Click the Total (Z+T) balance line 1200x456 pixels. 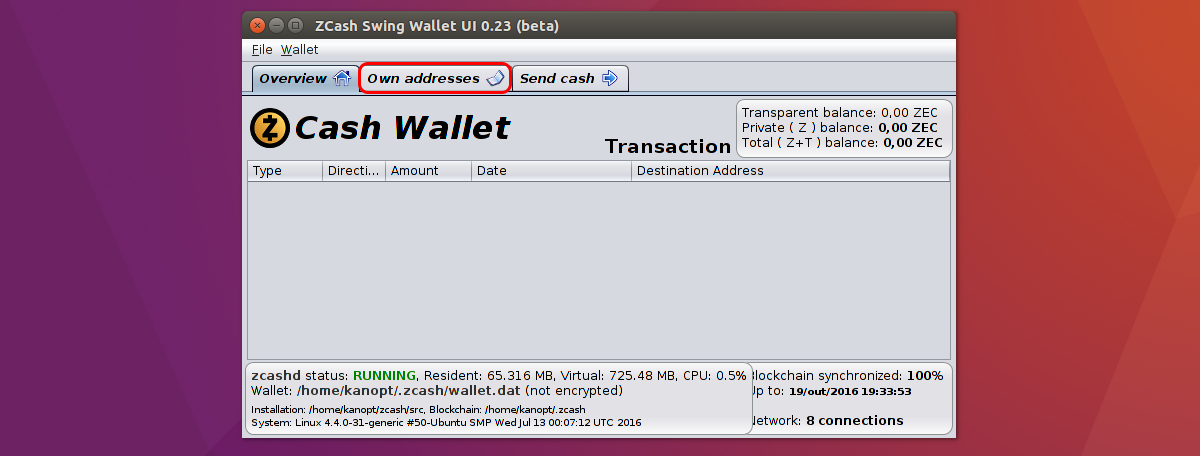tap(842, 143)
